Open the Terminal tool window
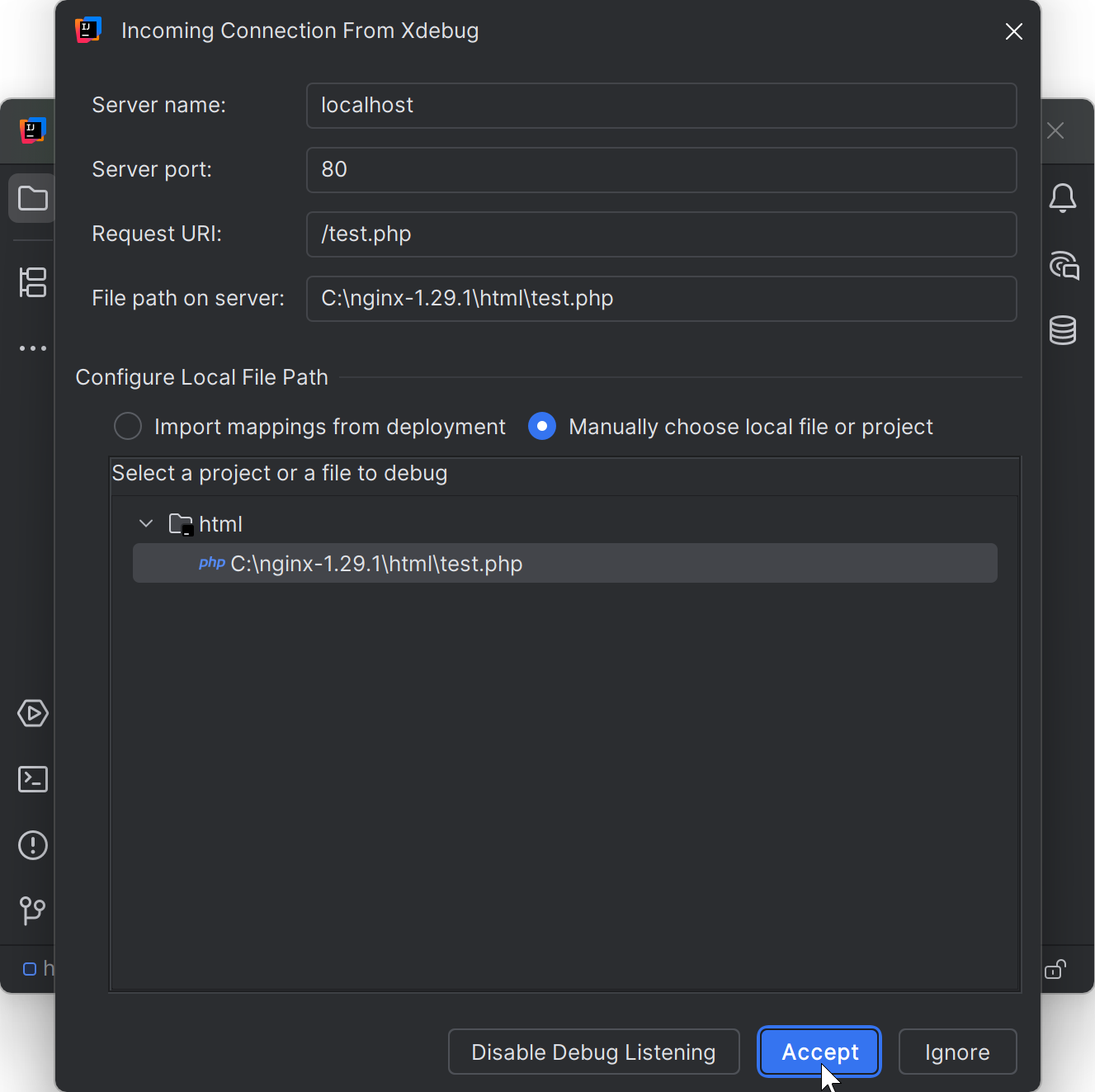The height and width of the screenshot is (1092, 1095). point(33,779)
